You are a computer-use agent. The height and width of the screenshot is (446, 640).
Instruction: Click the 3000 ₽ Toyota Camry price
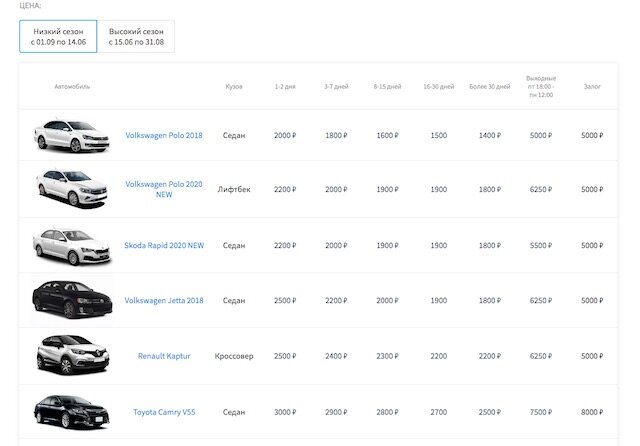click(285, 412)
